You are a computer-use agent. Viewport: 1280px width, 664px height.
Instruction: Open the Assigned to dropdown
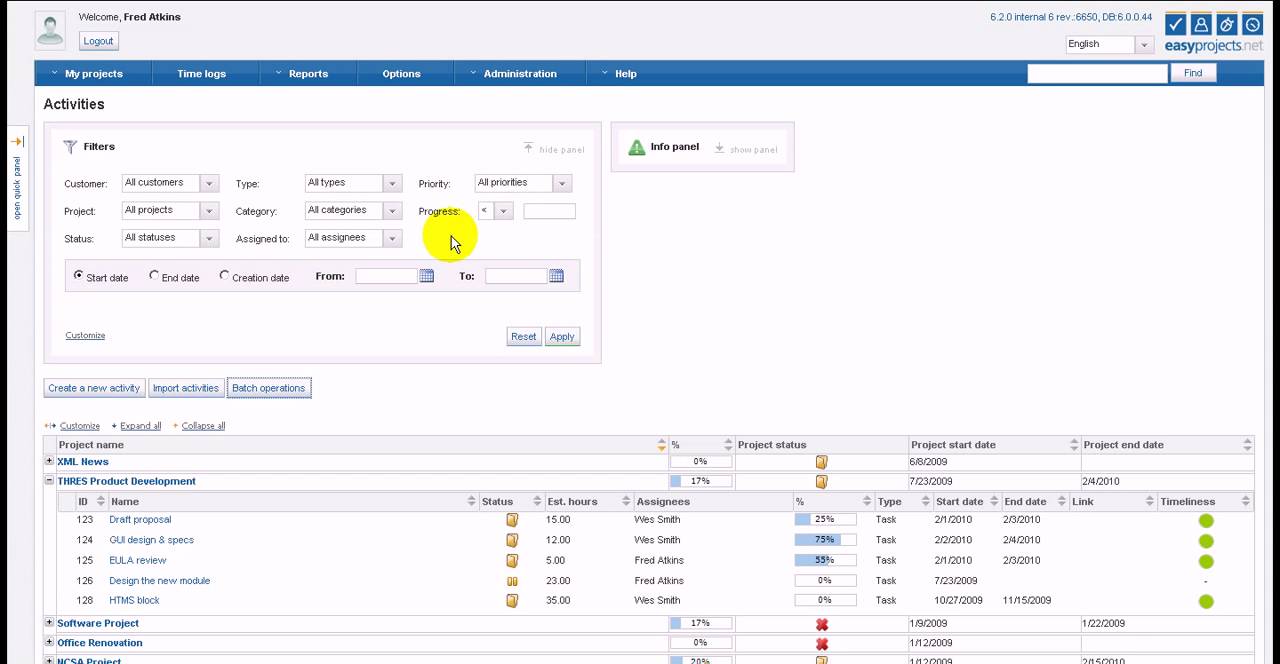pyautogui.click(x=392, y=238)
